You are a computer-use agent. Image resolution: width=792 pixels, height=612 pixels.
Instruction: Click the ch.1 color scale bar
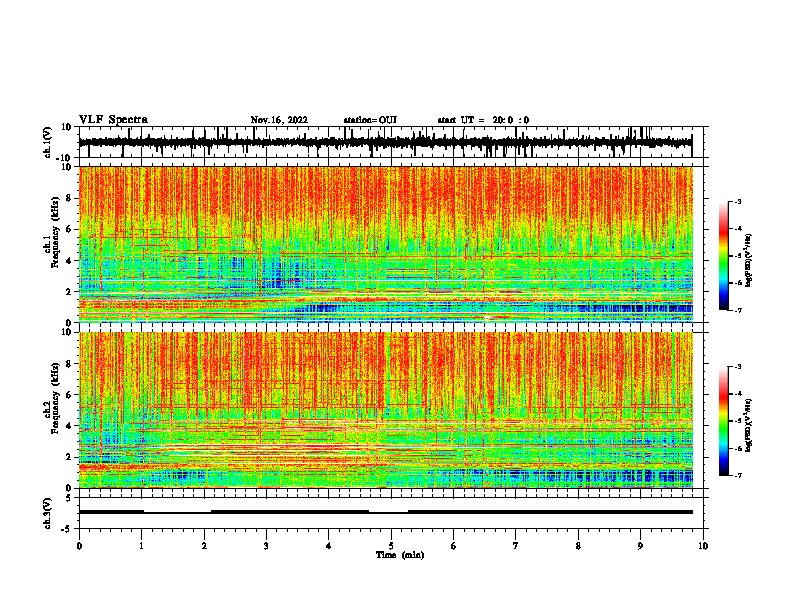click(724, 256)
